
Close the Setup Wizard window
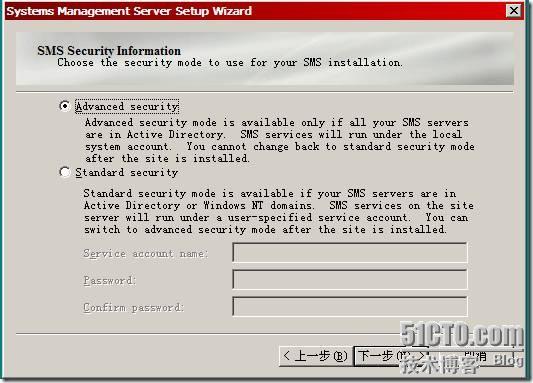coord(514,11)
